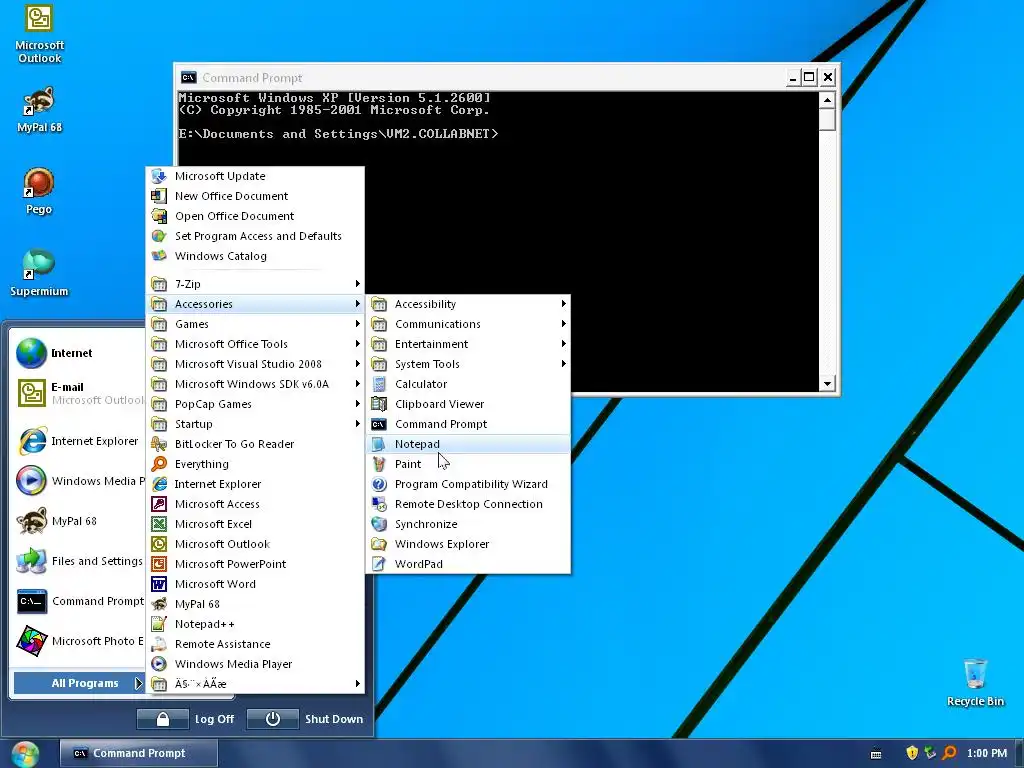Viewport: 1024px width, 768px height.
Task: Click the Command Prompt scroll up arrow
Action: (827, 101)
